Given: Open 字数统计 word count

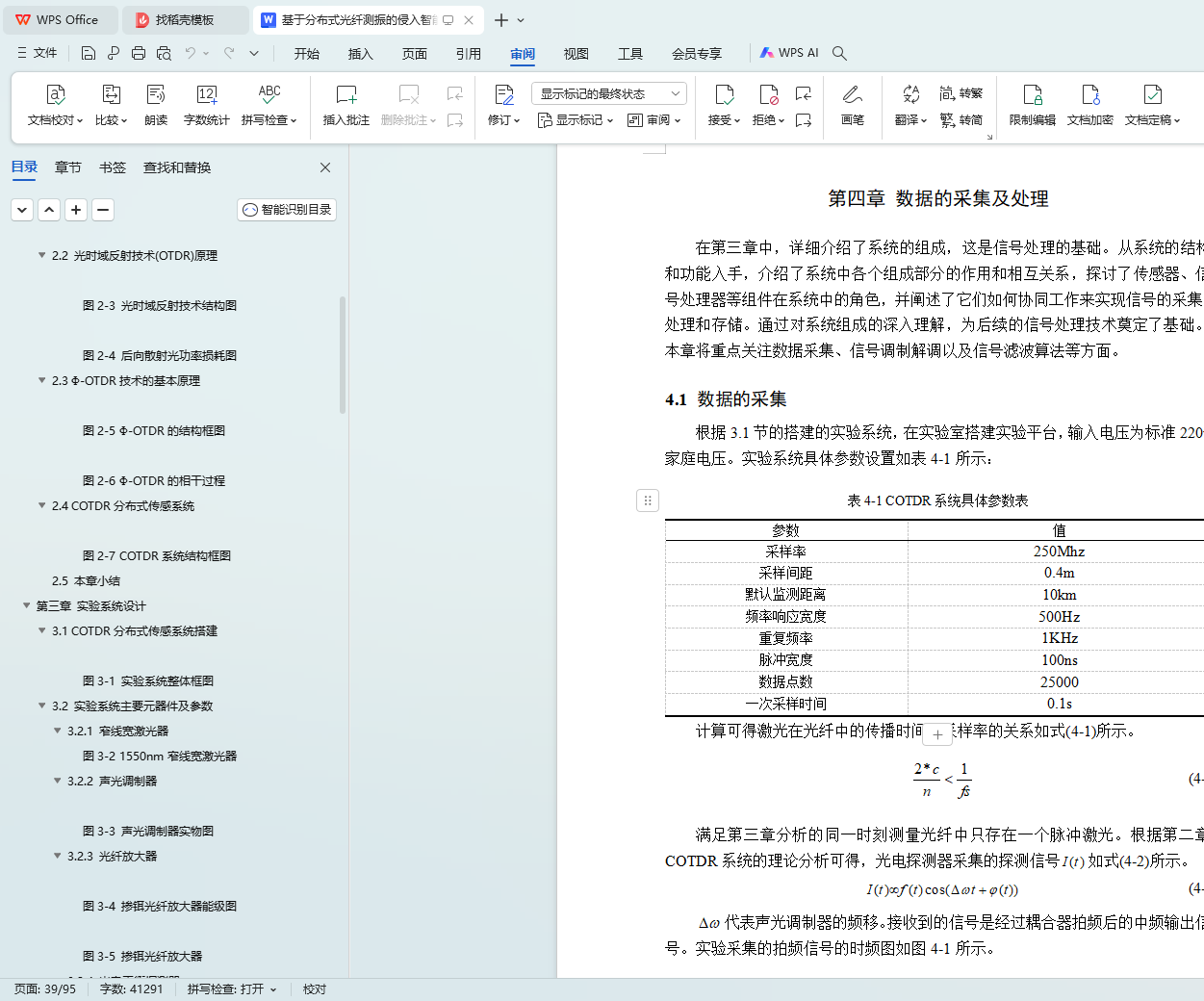Looking at the screenshot, I should point(207,105).
